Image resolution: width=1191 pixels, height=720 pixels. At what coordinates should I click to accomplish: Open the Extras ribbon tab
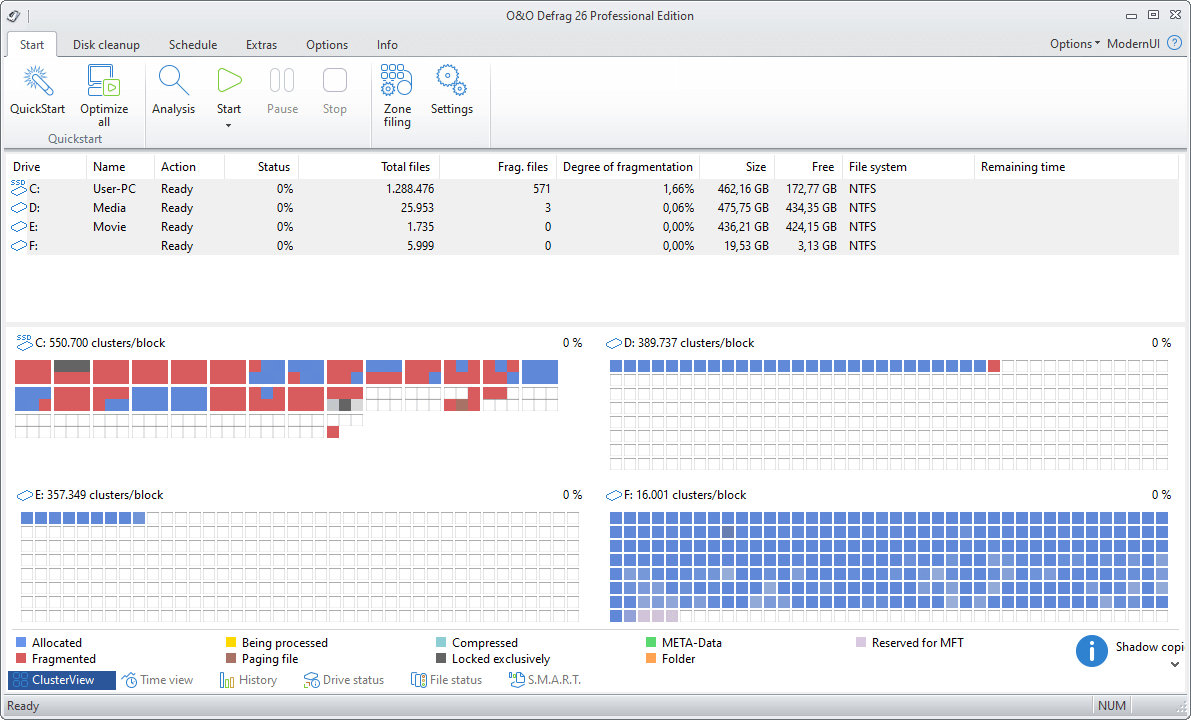coord(261,44)
